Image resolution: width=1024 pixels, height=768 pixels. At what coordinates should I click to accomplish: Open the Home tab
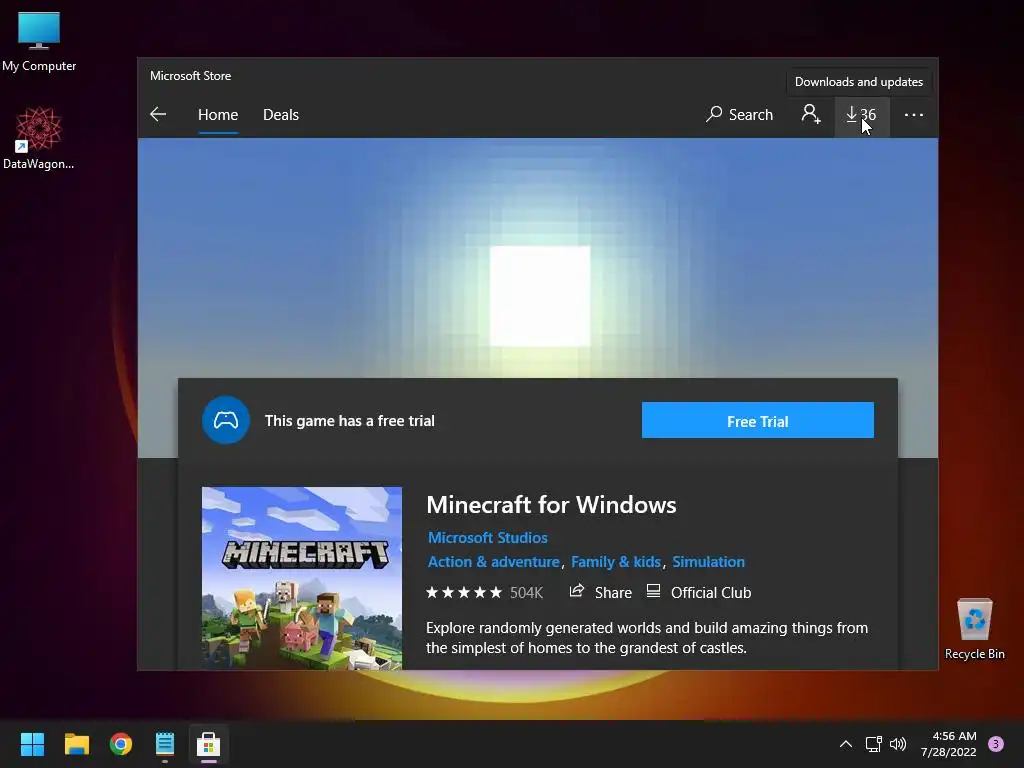(218, 115)
